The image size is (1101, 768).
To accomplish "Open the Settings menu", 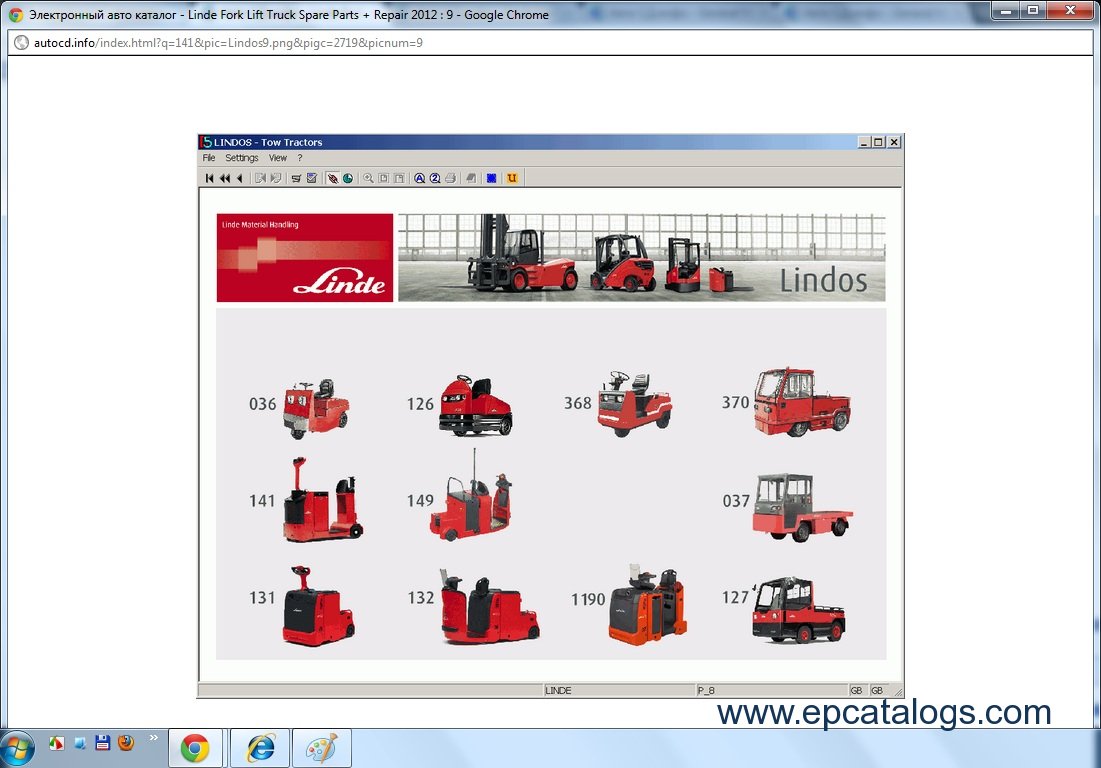I will point(241,158).
